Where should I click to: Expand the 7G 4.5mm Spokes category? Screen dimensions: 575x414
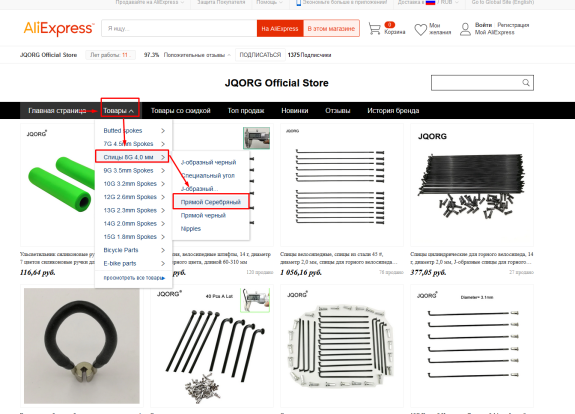coord(133,144)
